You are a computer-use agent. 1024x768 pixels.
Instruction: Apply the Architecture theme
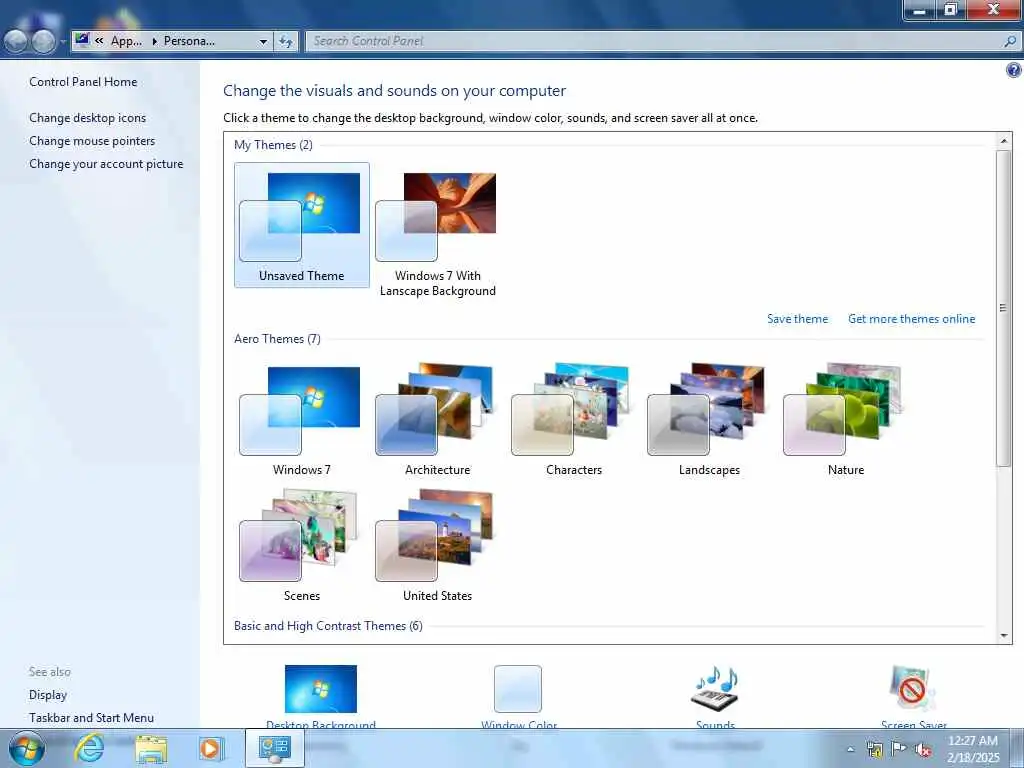437,421
